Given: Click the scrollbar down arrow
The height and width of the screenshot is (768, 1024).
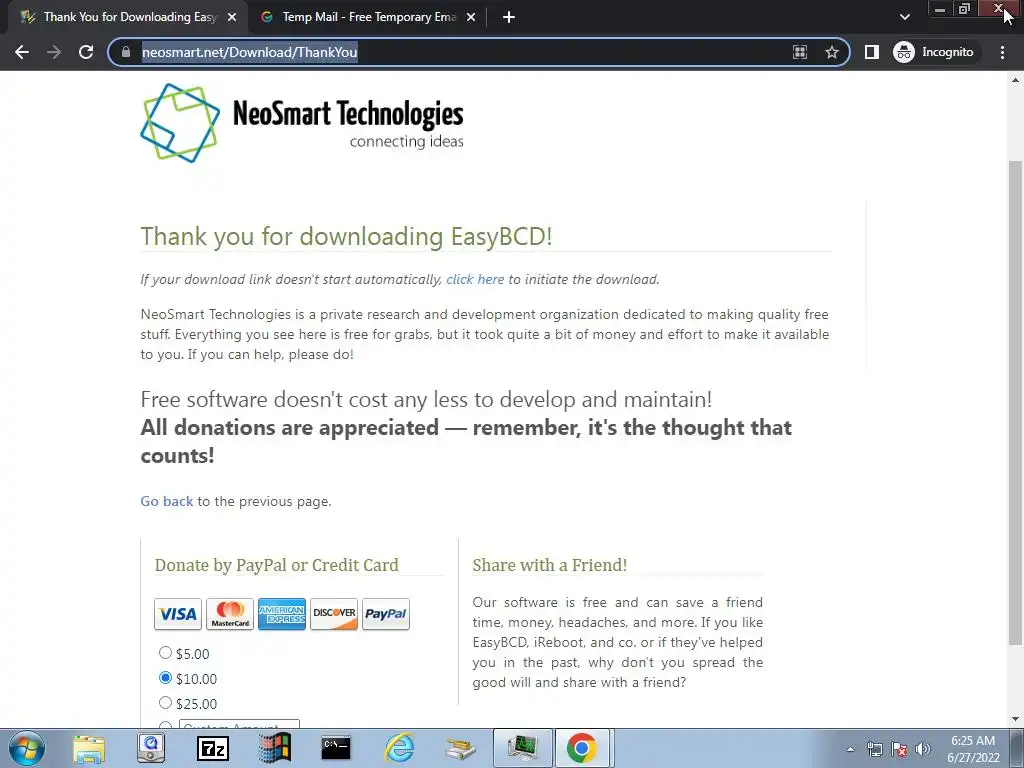Looking at the screenshot, I should tap(1015, 720).
